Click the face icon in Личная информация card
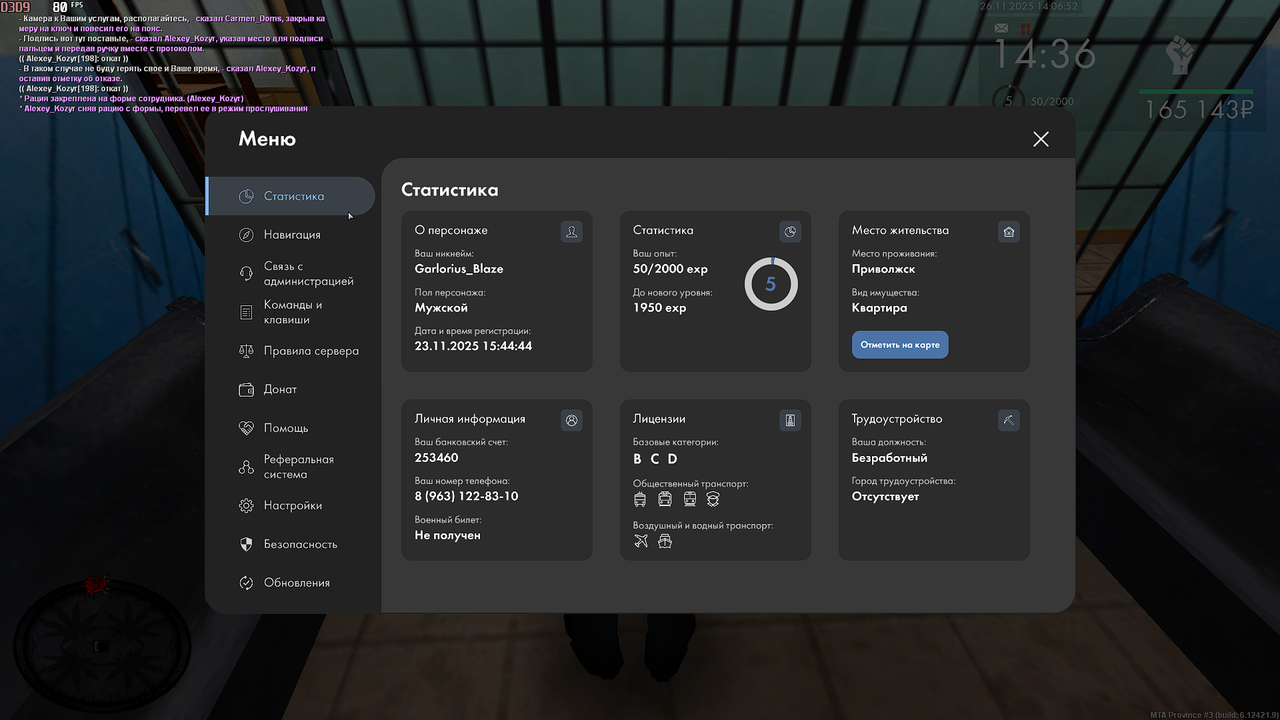The height and width of the screenshot is (720, 1280). 571,421
